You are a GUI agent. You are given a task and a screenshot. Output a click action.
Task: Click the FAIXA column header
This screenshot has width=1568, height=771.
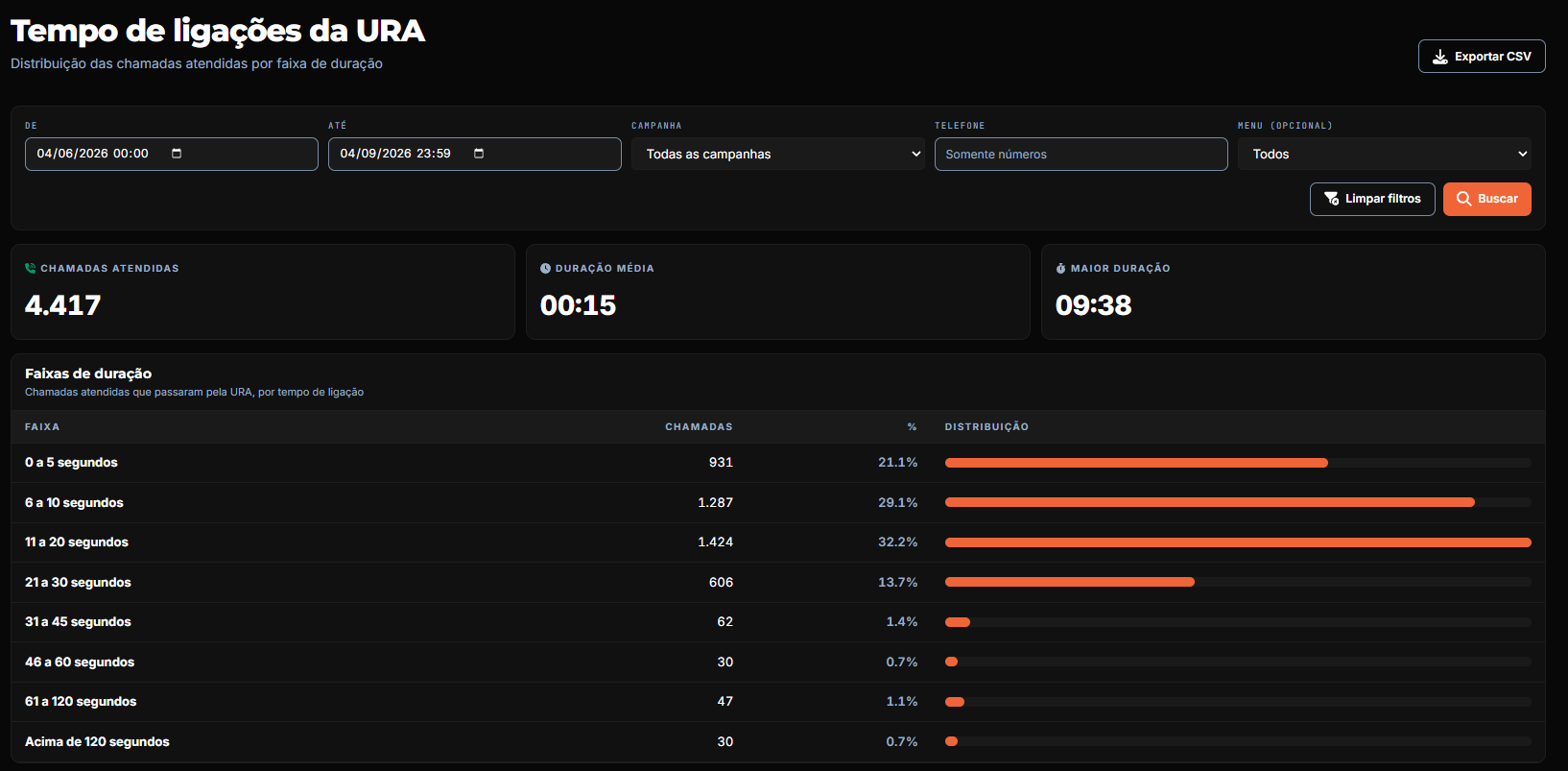click(x=42, y=426)
